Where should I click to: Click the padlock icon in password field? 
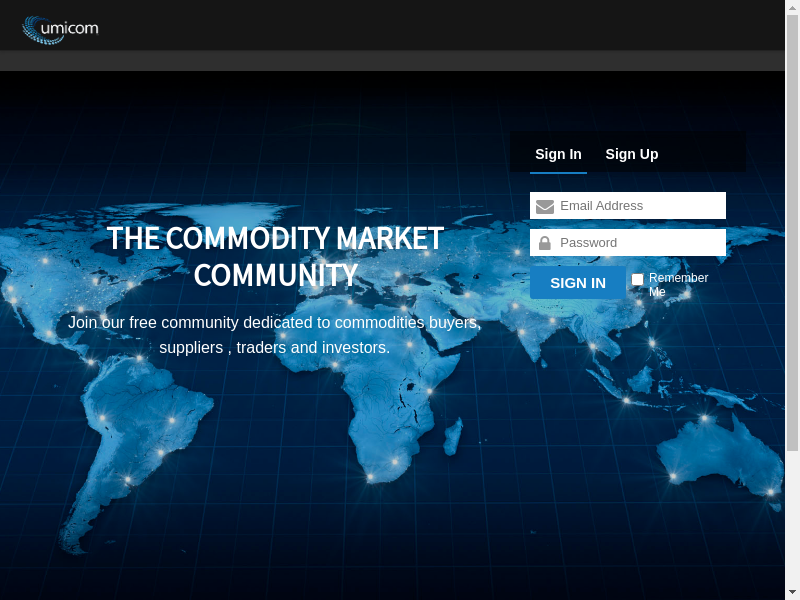tap(545, 243)
